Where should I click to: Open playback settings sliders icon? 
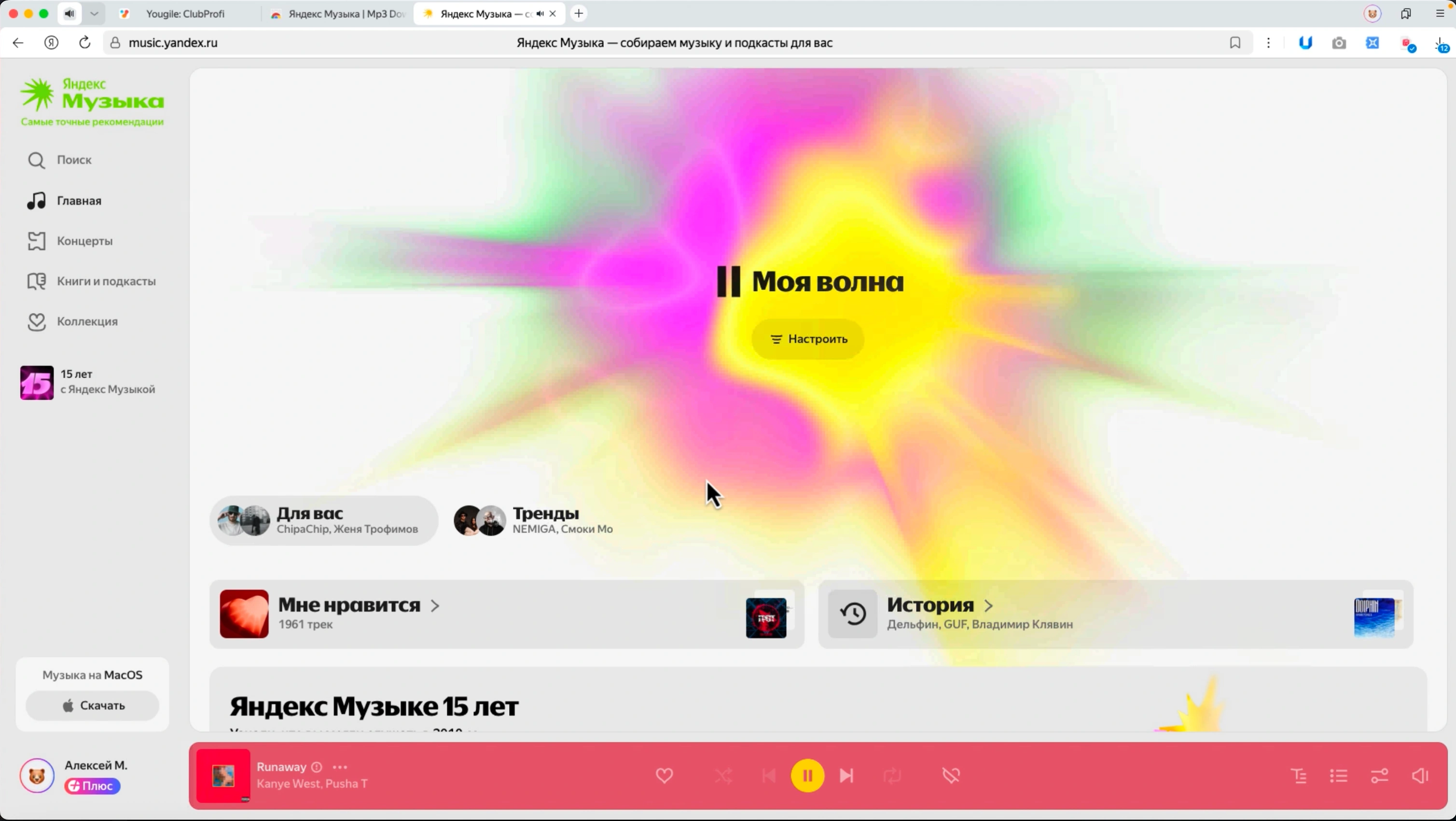pos(1379,775)
